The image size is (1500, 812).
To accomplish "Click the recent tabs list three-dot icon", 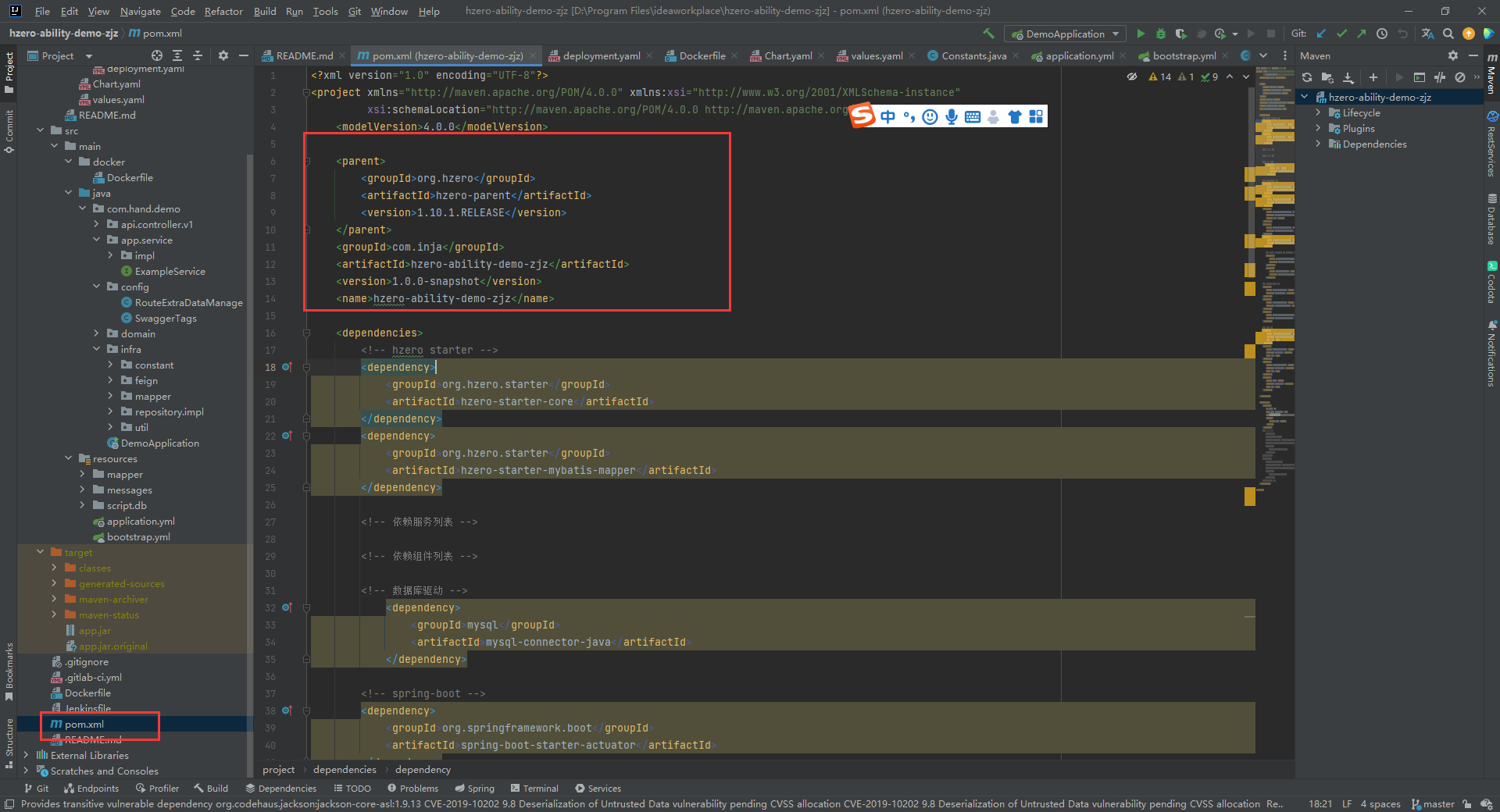I will 1285,55.
